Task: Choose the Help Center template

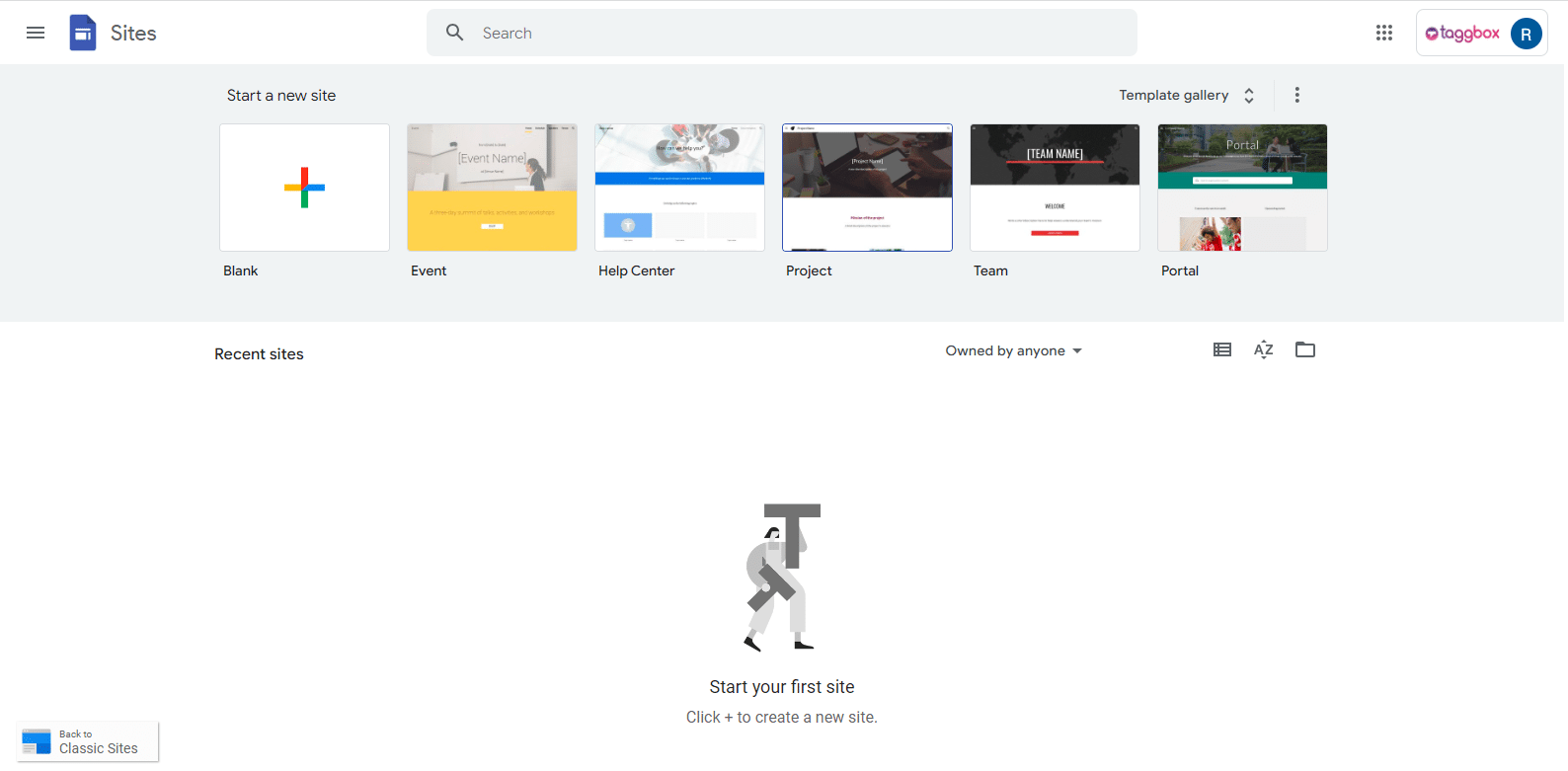Action: click(679, 188)
